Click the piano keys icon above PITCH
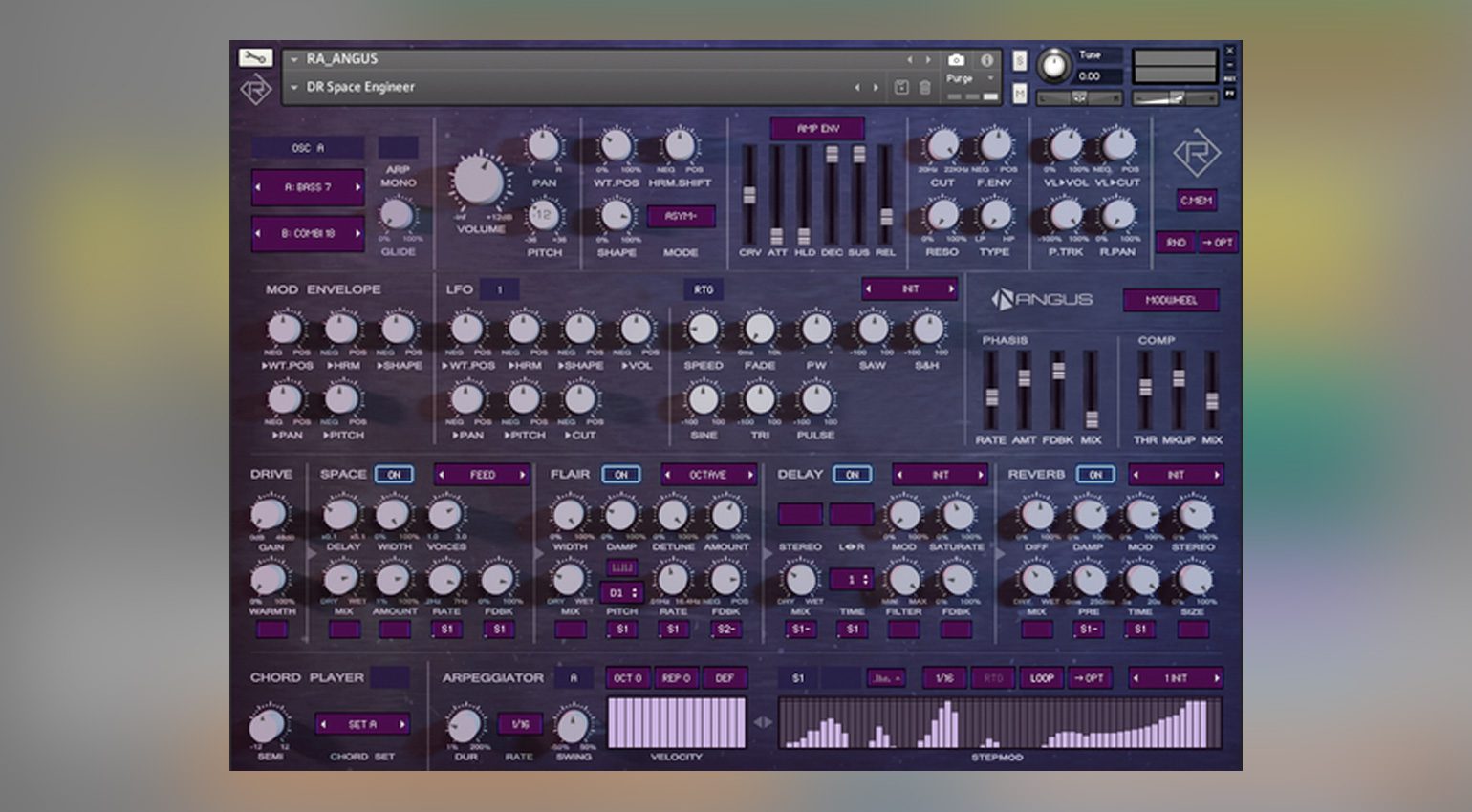The width and height of the screenshot is (1472, 812). [622, 567]
